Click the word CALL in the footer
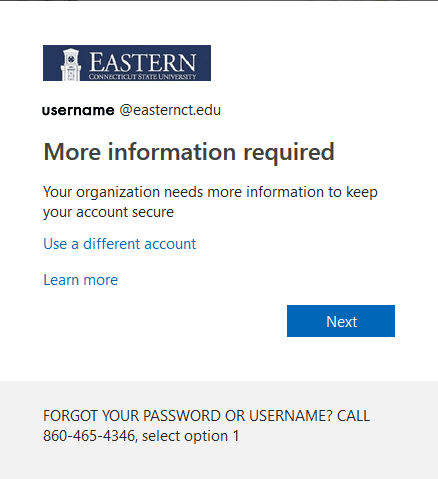This screenshot has height=479, width=438. tap(353, 416)
